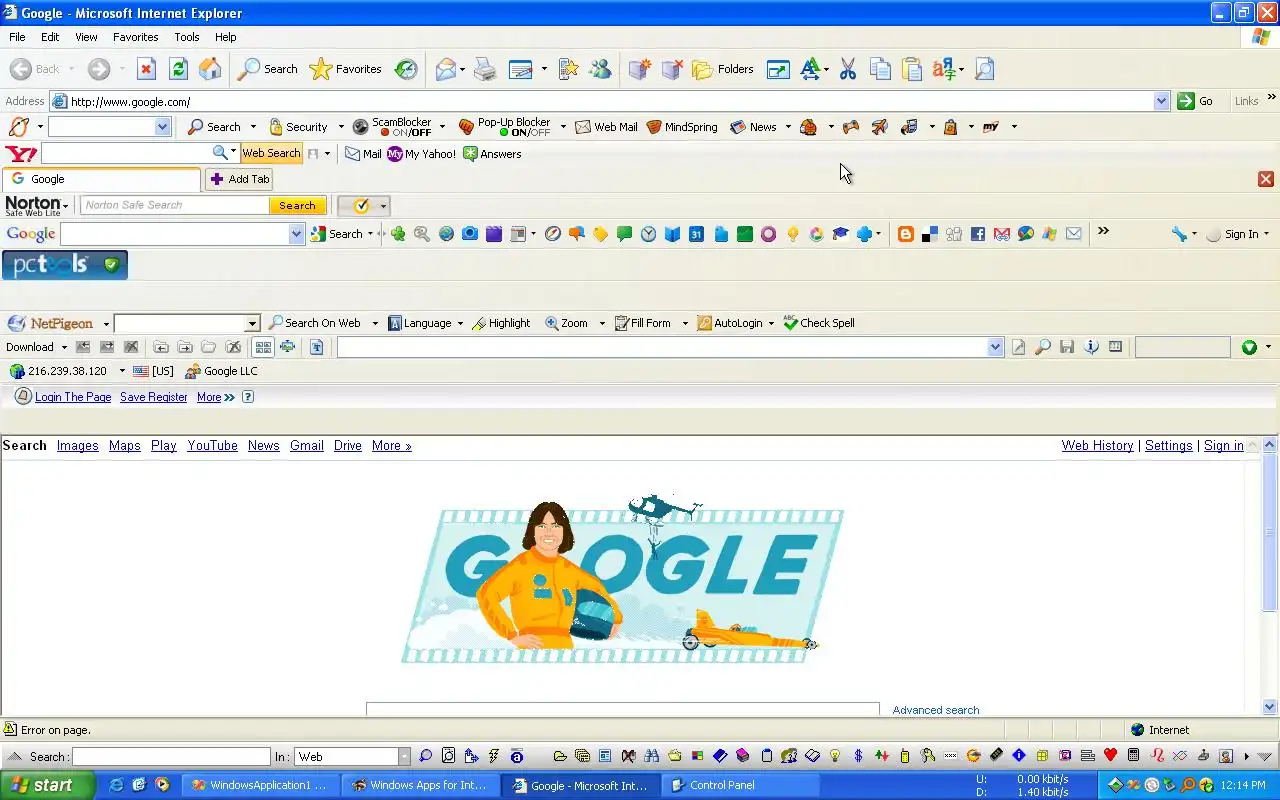Screen dimensions: 1280x800
Task: Click the Stop button in IE toolbar
Action: click(146, 69)
